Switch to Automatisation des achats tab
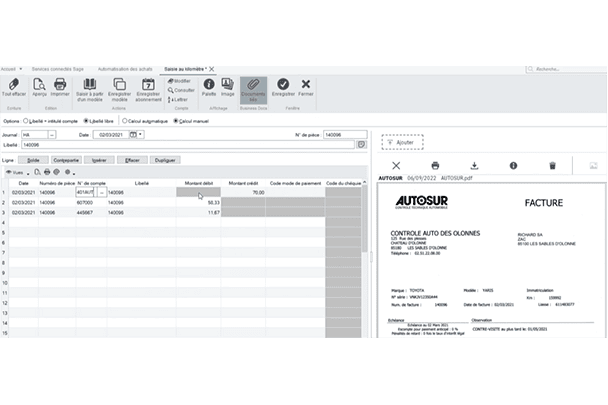 tap(125, 69)
